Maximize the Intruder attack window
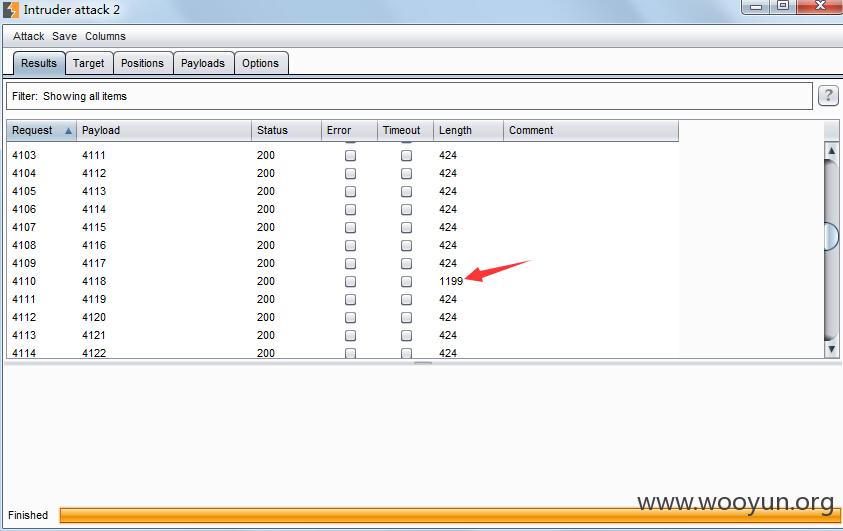This screenshot has width=843, height=531. click(x=783, y=6)
